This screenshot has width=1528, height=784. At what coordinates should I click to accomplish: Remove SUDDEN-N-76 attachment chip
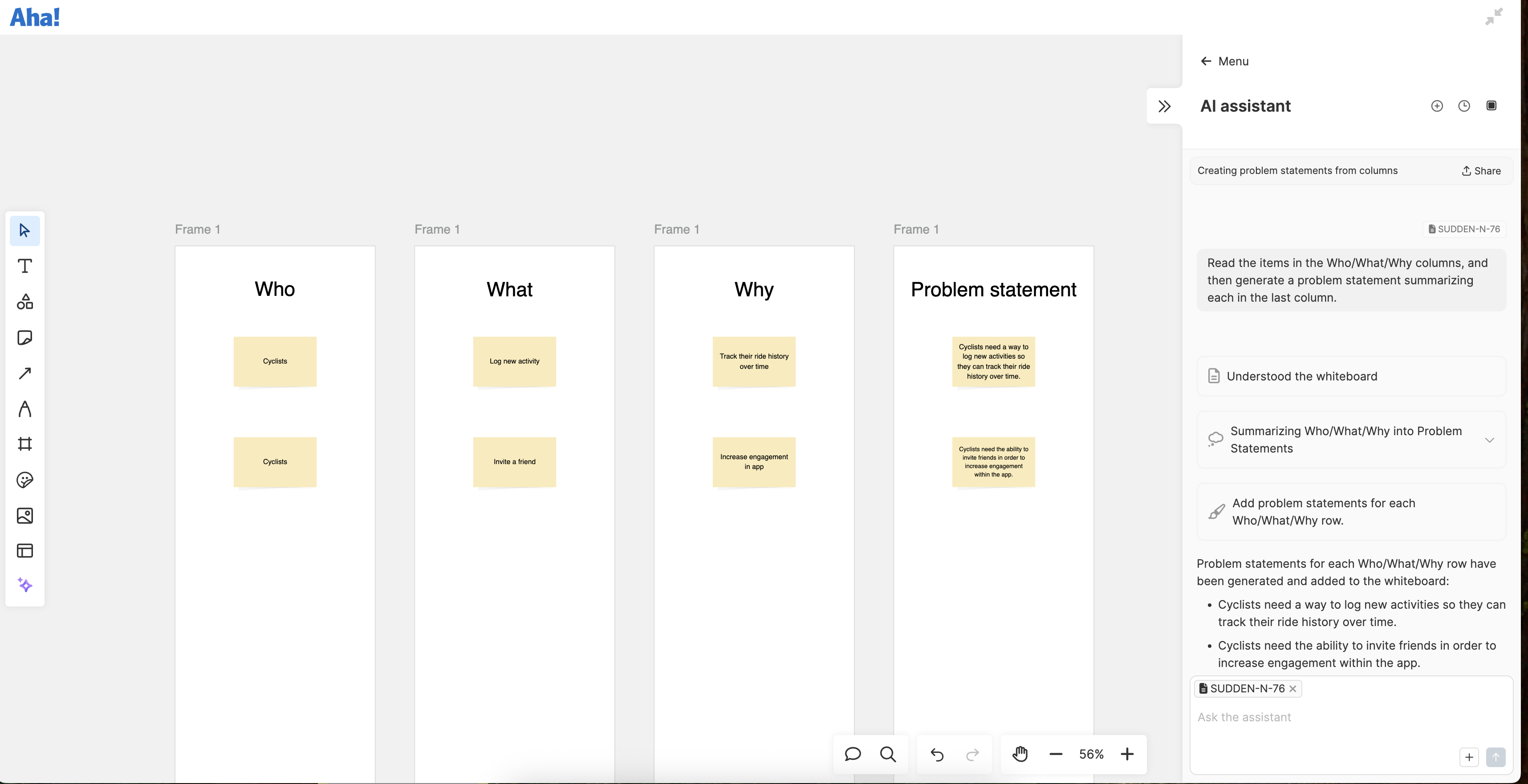click(x=1292, y=689)
